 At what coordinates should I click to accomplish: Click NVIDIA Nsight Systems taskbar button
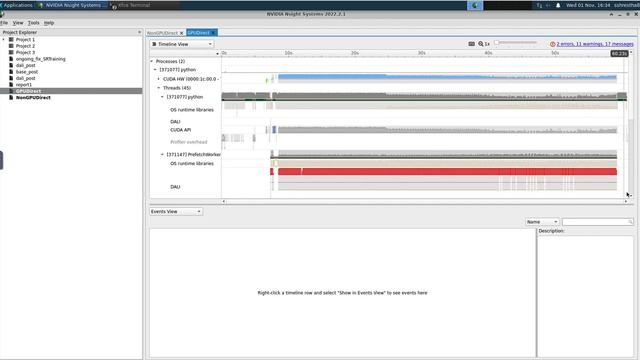point(72,5)
